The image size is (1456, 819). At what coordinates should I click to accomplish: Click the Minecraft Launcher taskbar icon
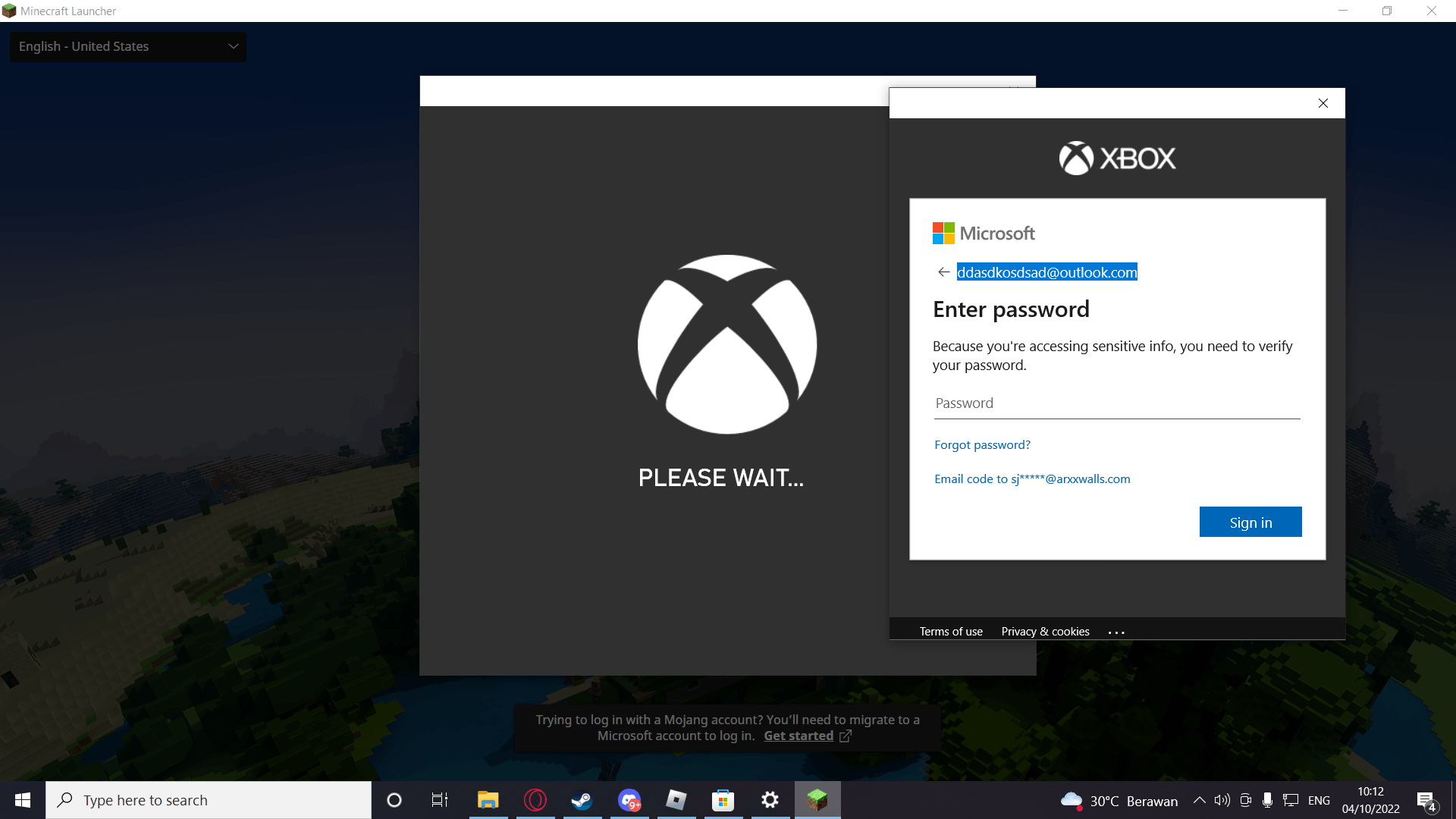(x=817, y=800)
